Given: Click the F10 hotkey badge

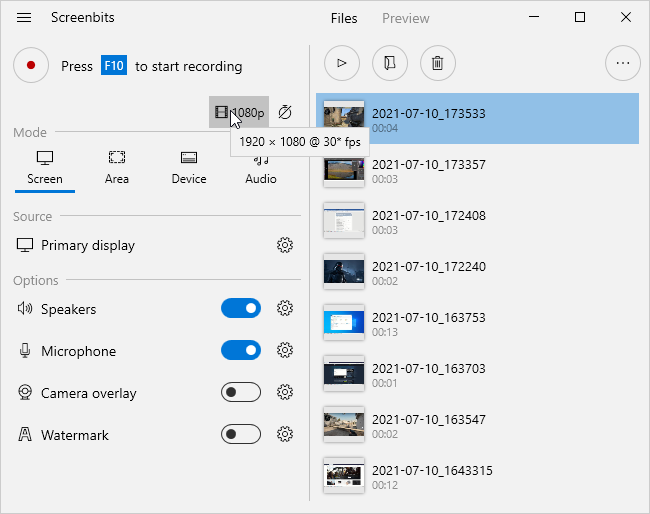Looking at the screenshot, I should click(x=114, y=65).
